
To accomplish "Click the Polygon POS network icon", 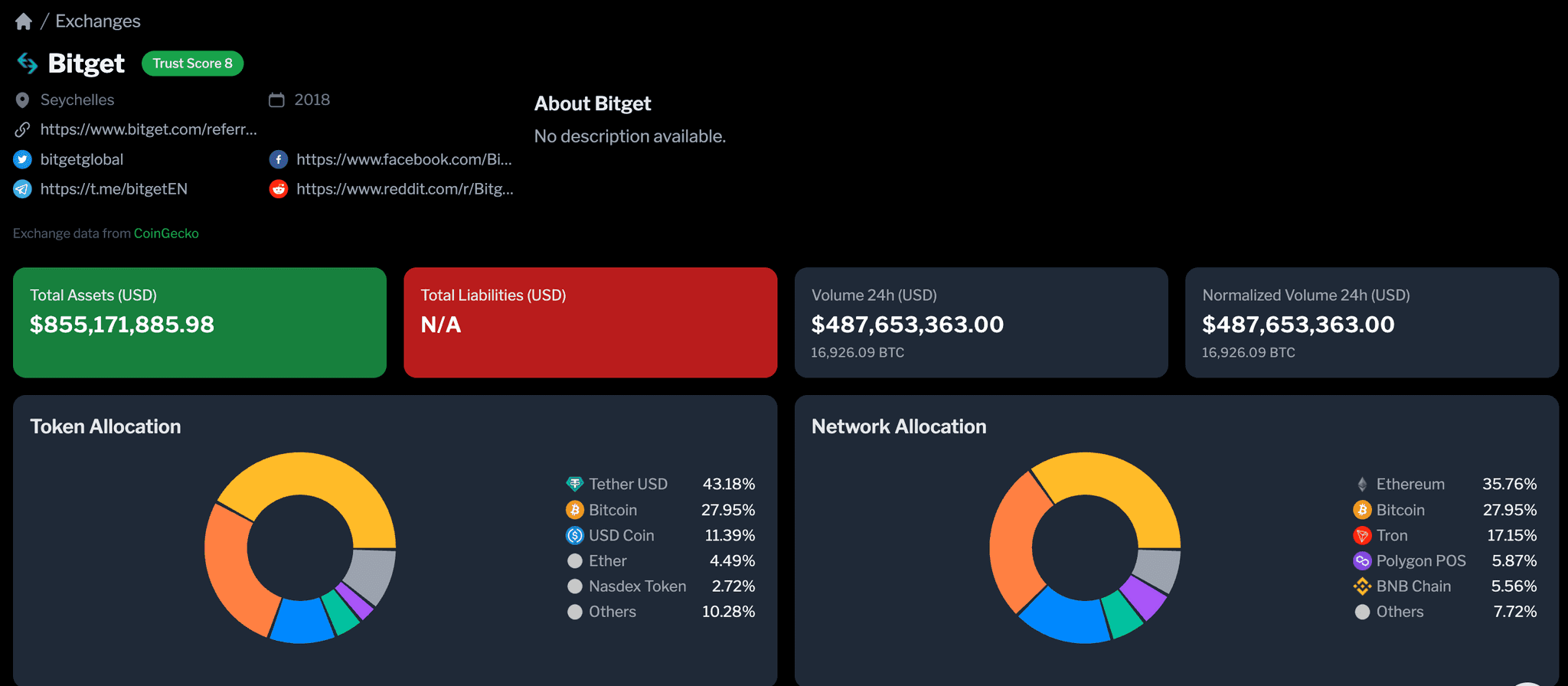I will click(x=1362, y=561).
